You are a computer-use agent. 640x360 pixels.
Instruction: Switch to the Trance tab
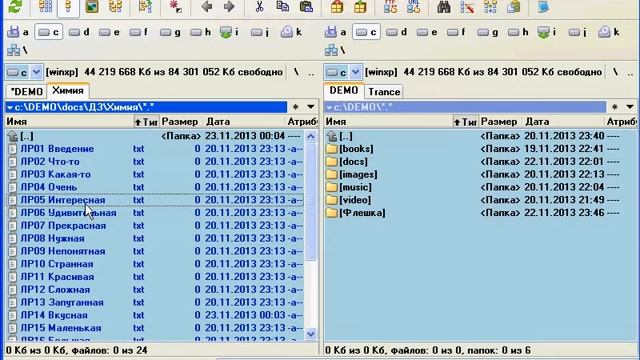tap(384, 91)
